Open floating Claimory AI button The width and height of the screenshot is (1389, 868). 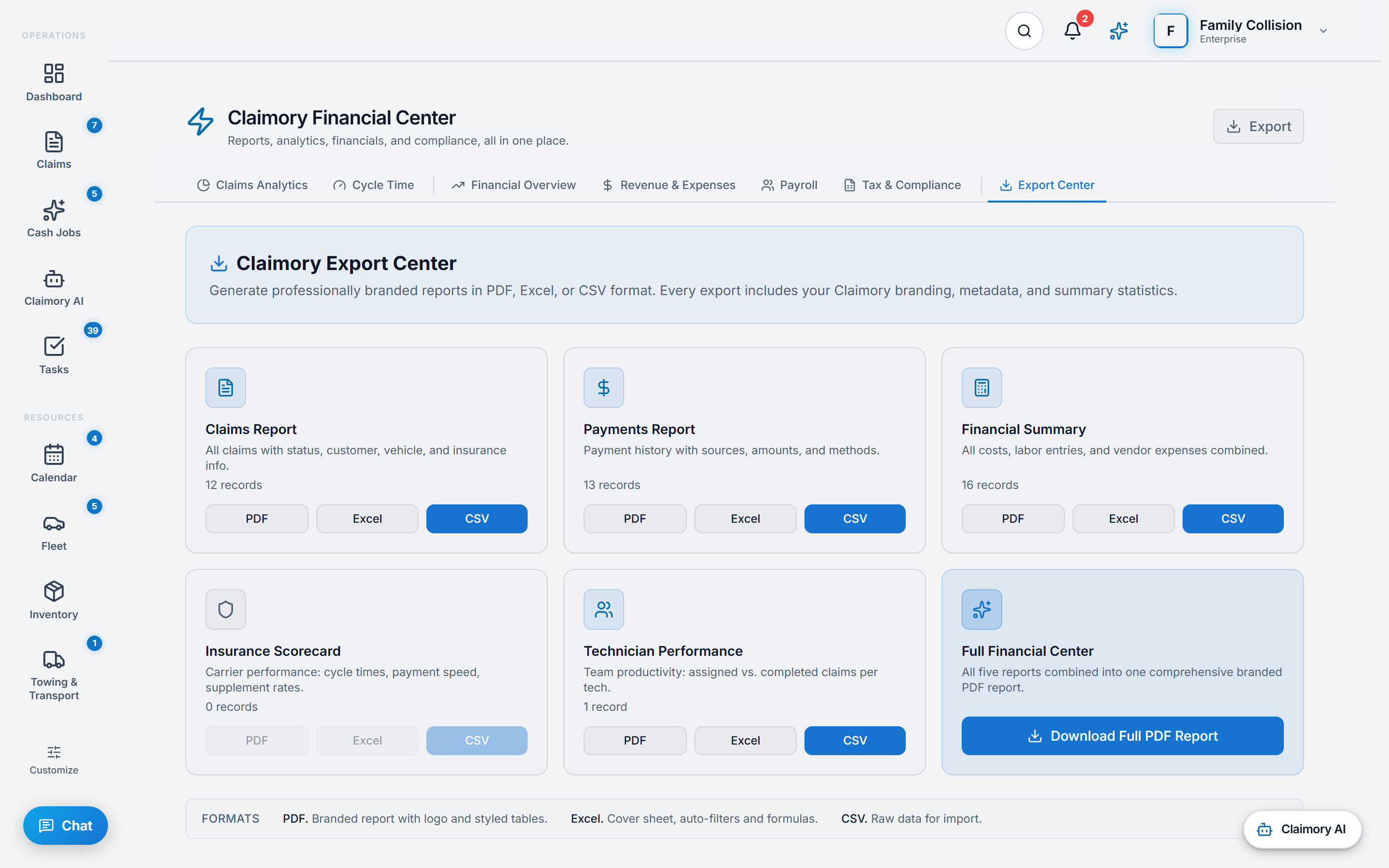pyautogui.click(x=1302, y=829)
